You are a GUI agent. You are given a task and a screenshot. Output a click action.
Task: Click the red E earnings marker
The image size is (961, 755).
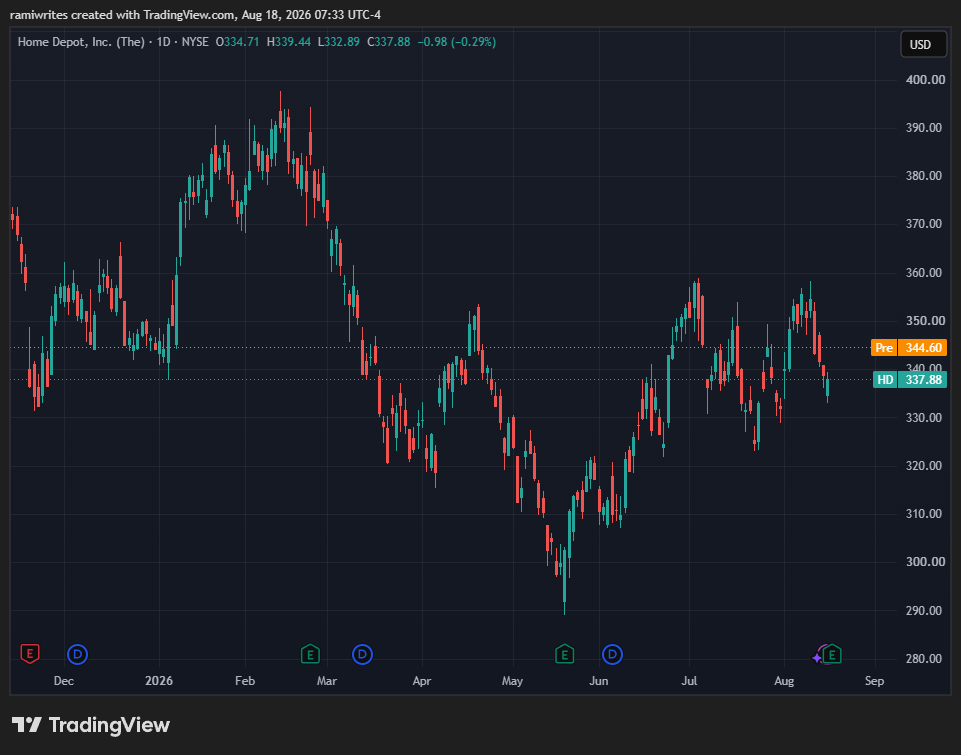[29, 654]
